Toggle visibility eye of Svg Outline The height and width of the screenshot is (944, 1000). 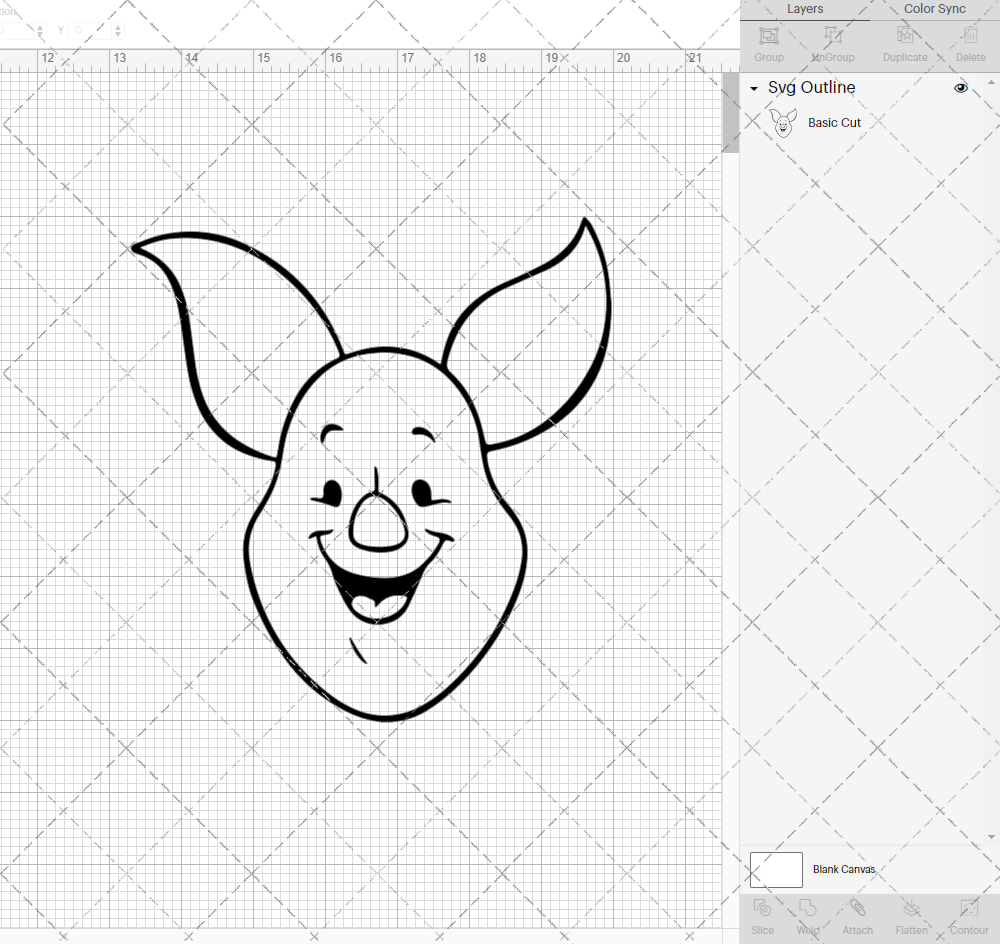[x=960, y=88]
